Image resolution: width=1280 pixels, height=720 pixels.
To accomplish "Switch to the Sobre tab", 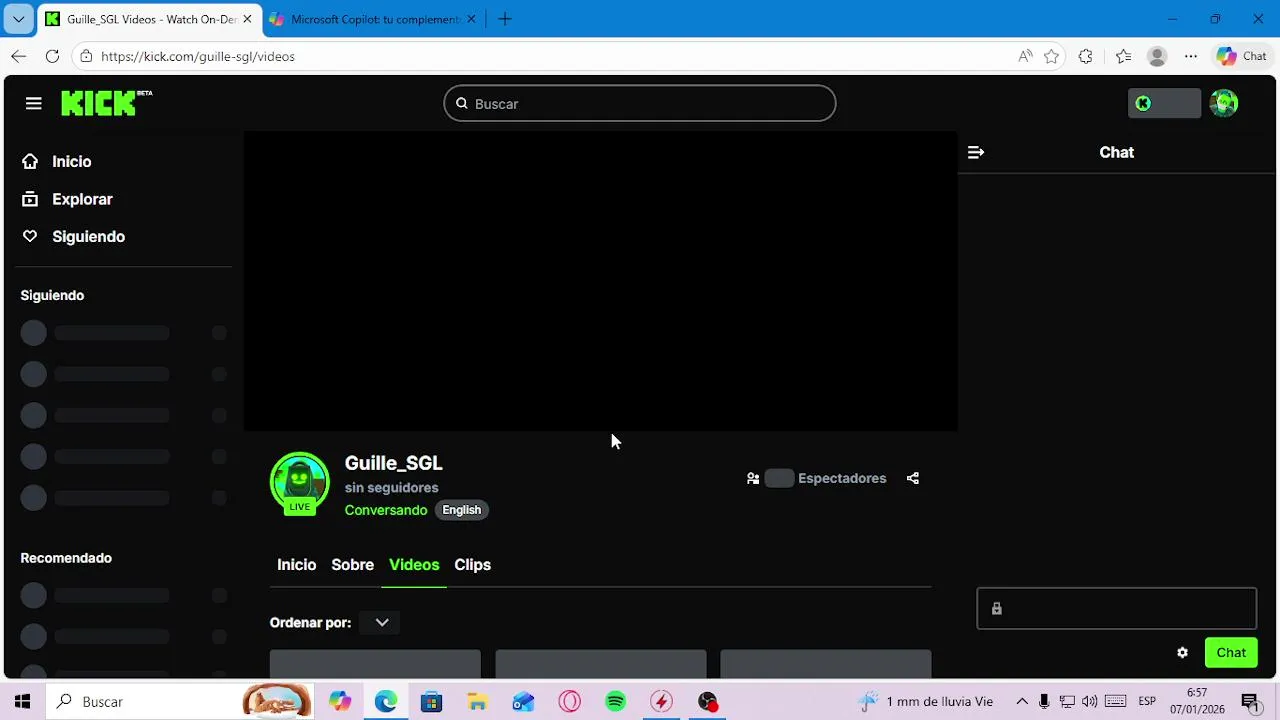I will 352,565.
